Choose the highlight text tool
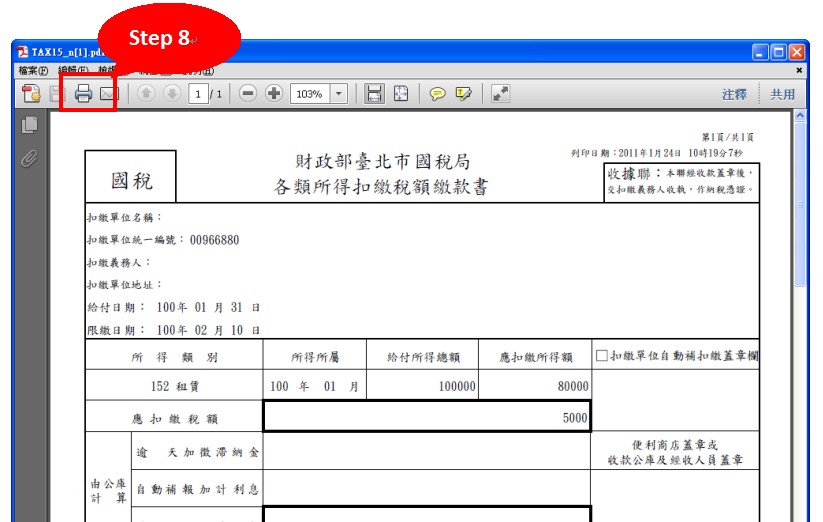The height and width of the screenshot is (522, 823). [x=463, y=94]
